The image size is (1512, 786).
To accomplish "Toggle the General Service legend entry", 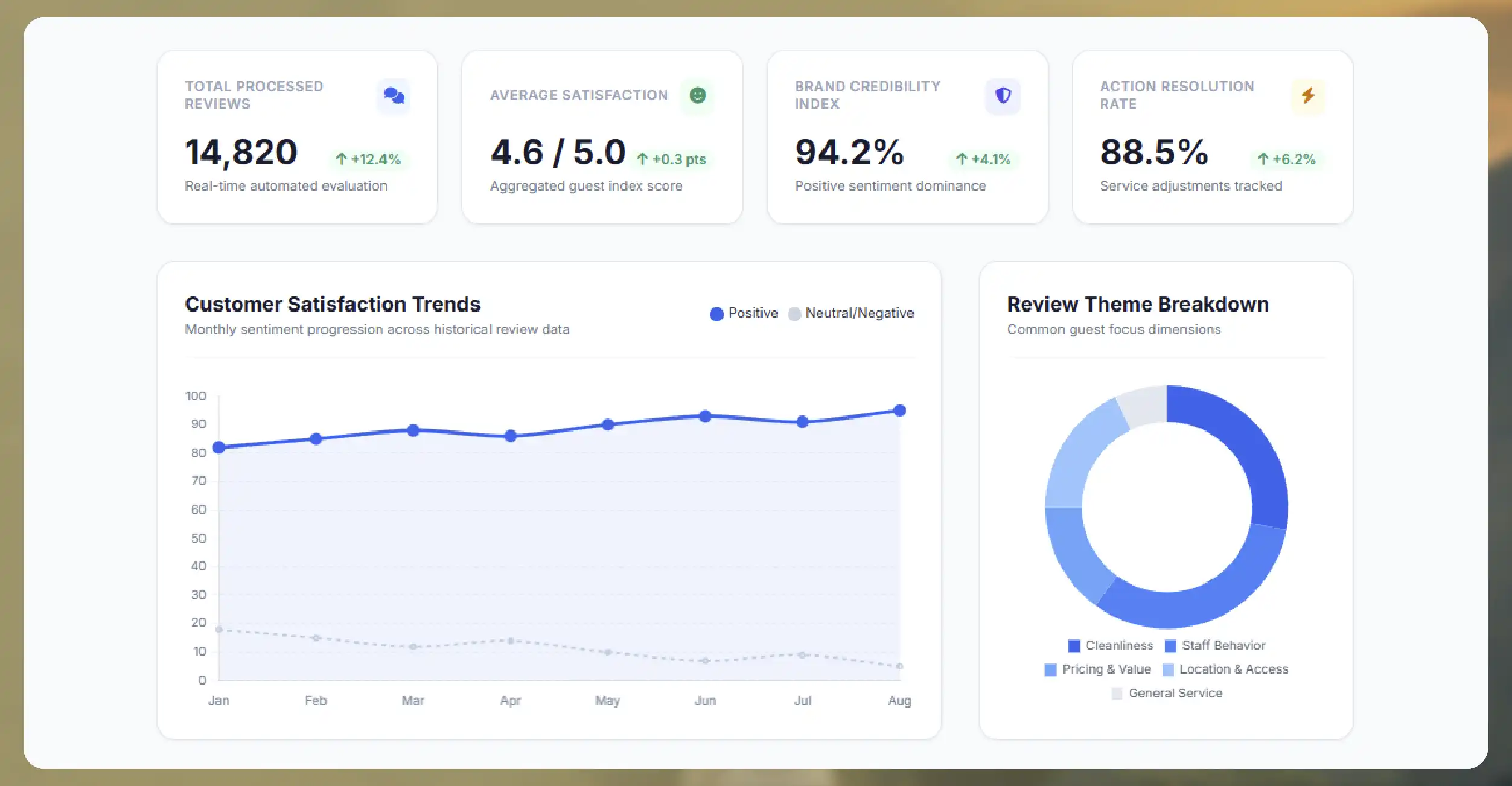I will [x=1166, y=694].
